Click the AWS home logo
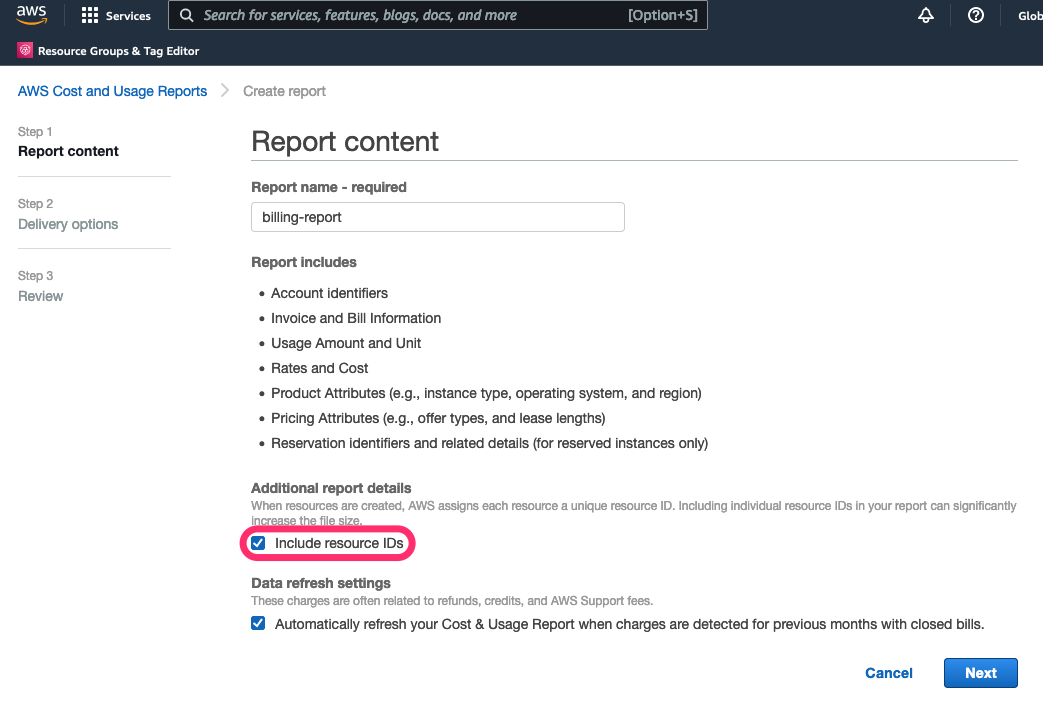The image size is (1043, 709). pyautogui.click(x=30, y=15)
